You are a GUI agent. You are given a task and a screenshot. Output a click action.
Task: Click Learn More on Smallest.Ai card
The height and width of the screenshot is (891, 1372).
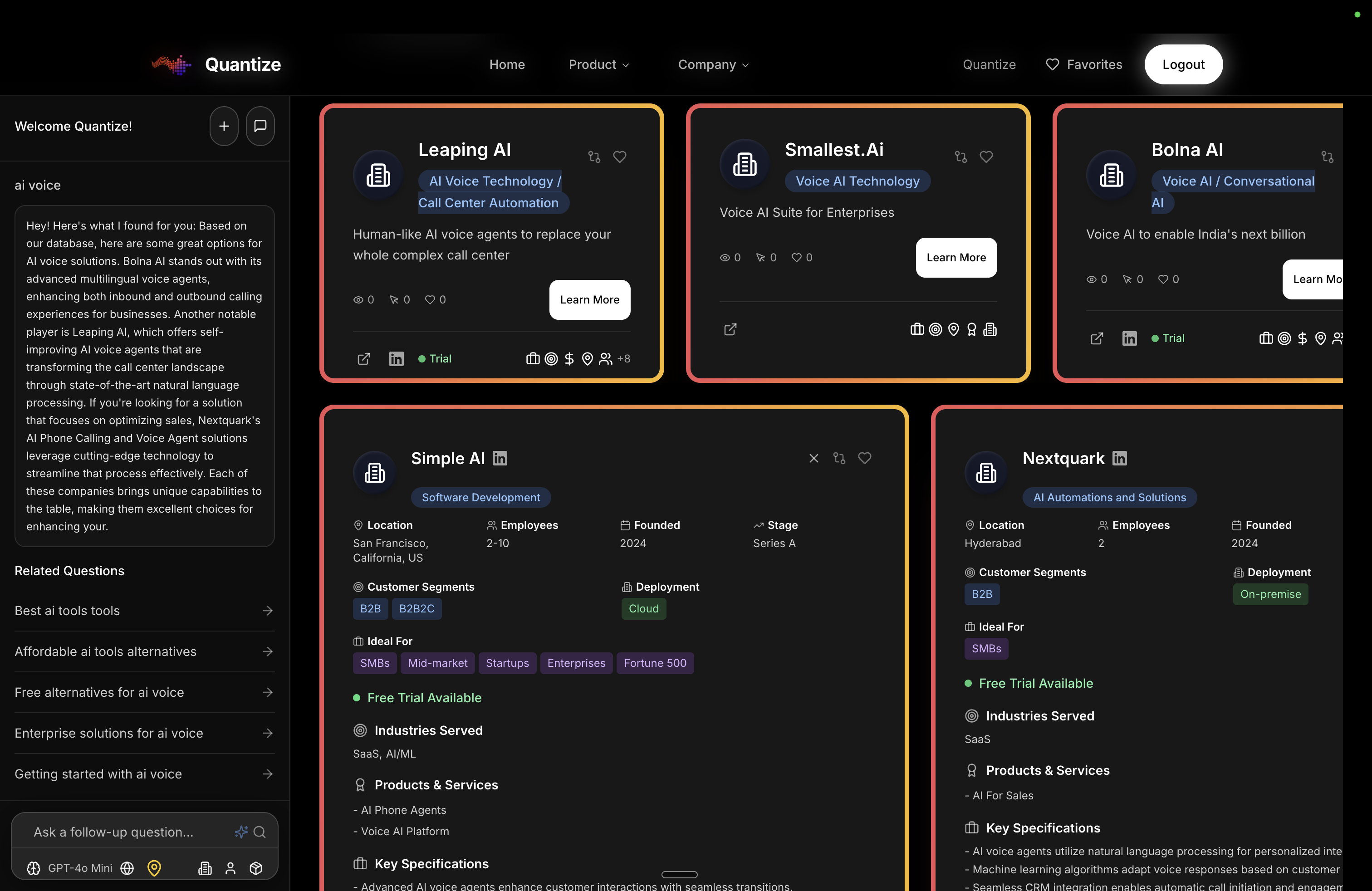(x=956, y=258)
